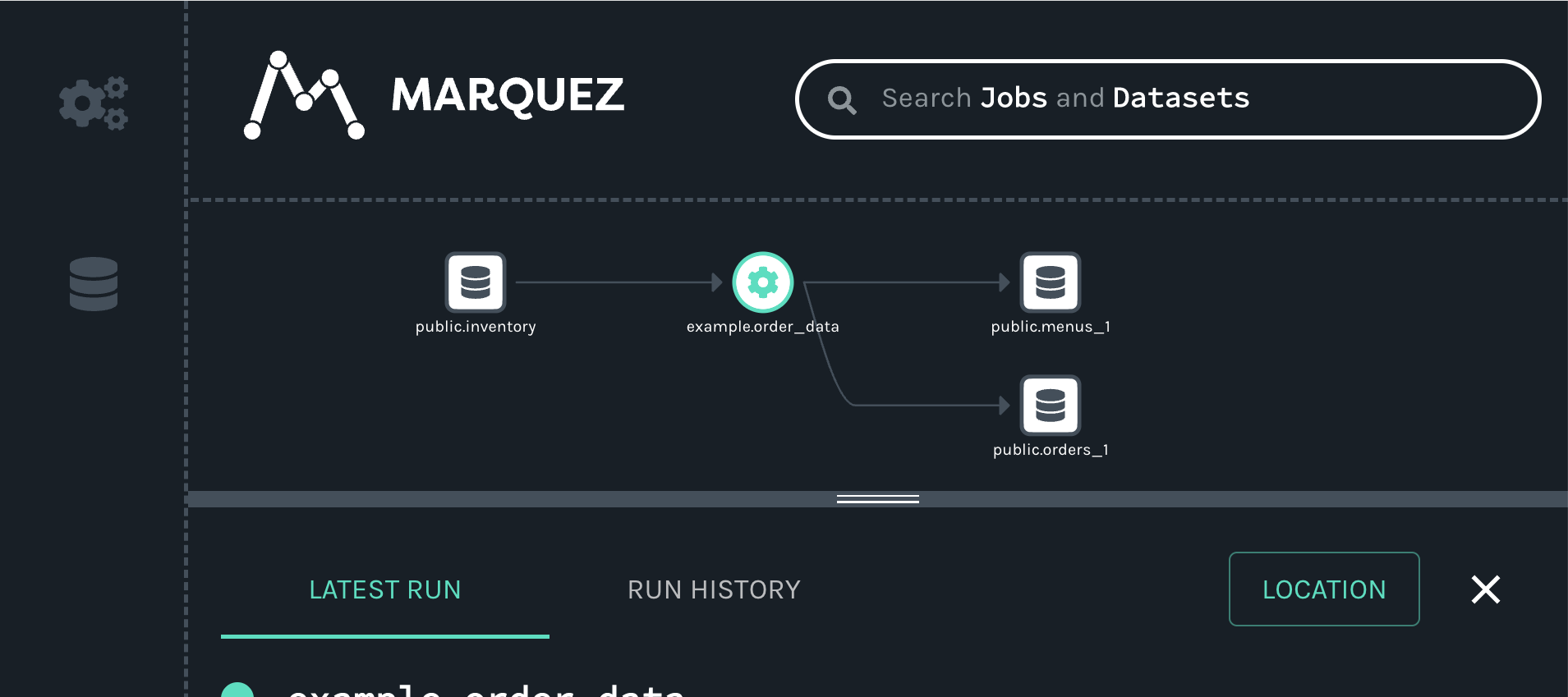
Task: Close the job details panel
Action: [x=1486, y=589]
